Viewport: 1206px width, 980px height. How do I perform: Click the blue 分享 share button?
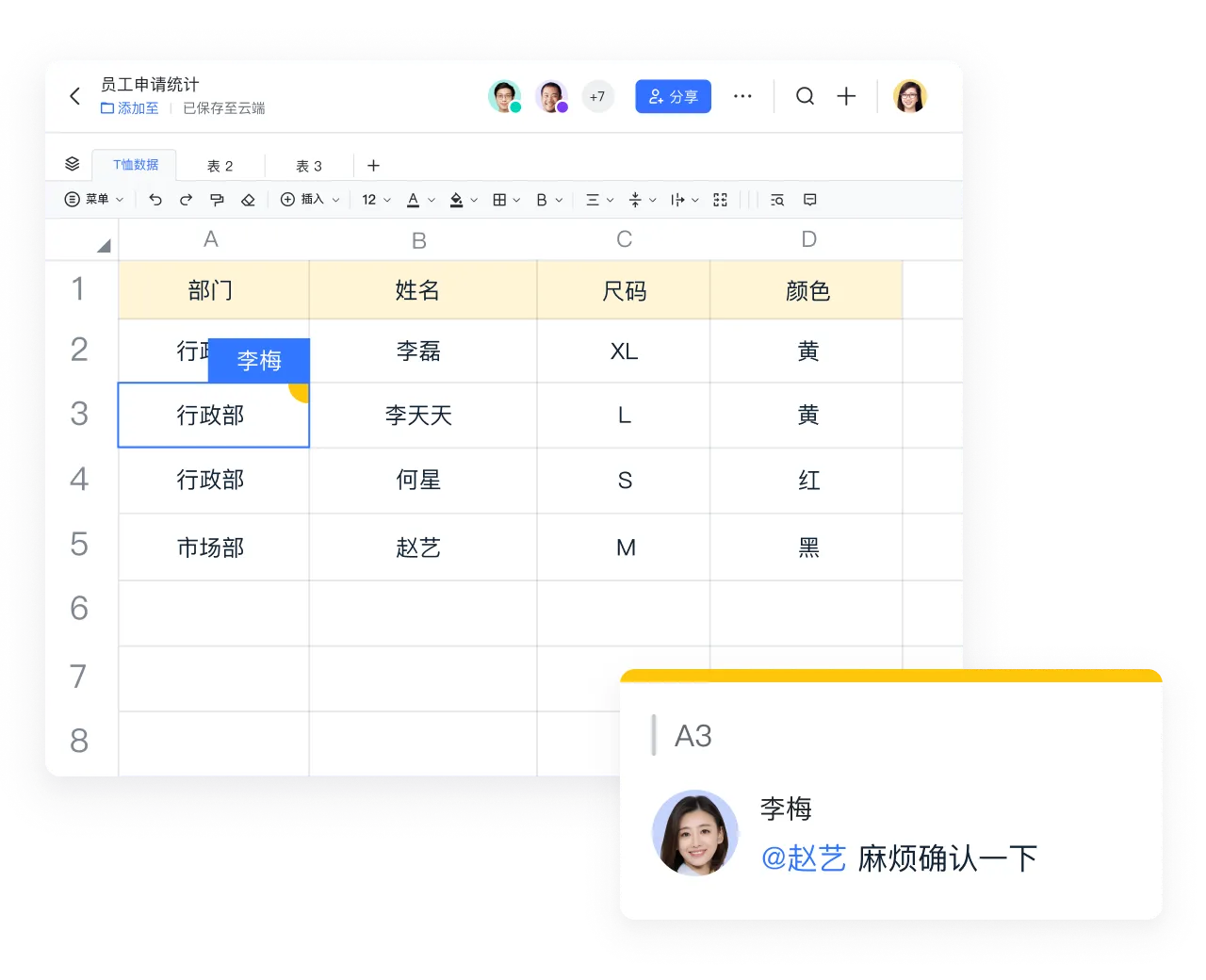[x=673, y=96]
